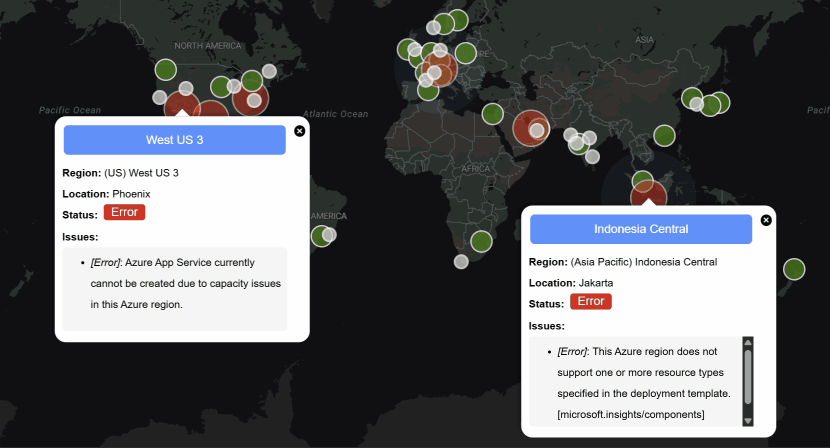This screenshot has width=830, height=448.
Task: Click the Error badge in Indonesia Central popup
Action: [591, 301]
